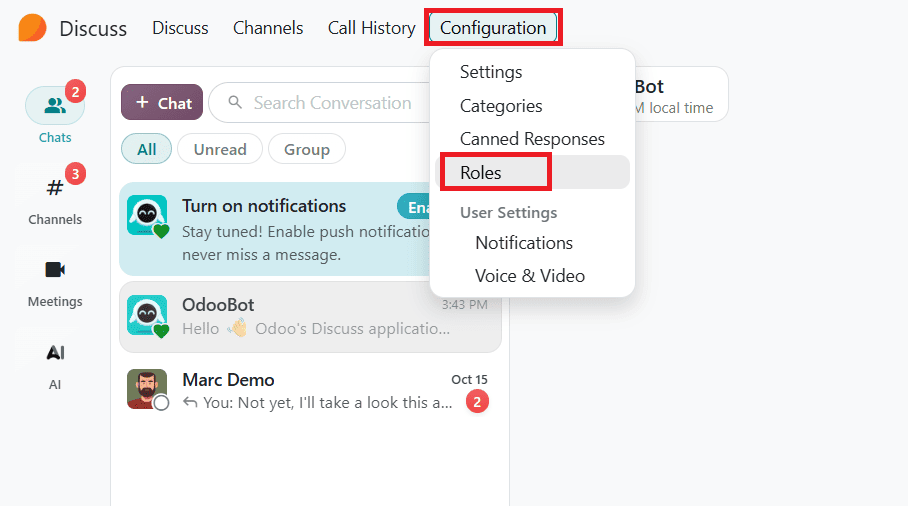The image size is (908, 506).
Task: Click the red badge 2 on Chats
Action: point(75,91)
